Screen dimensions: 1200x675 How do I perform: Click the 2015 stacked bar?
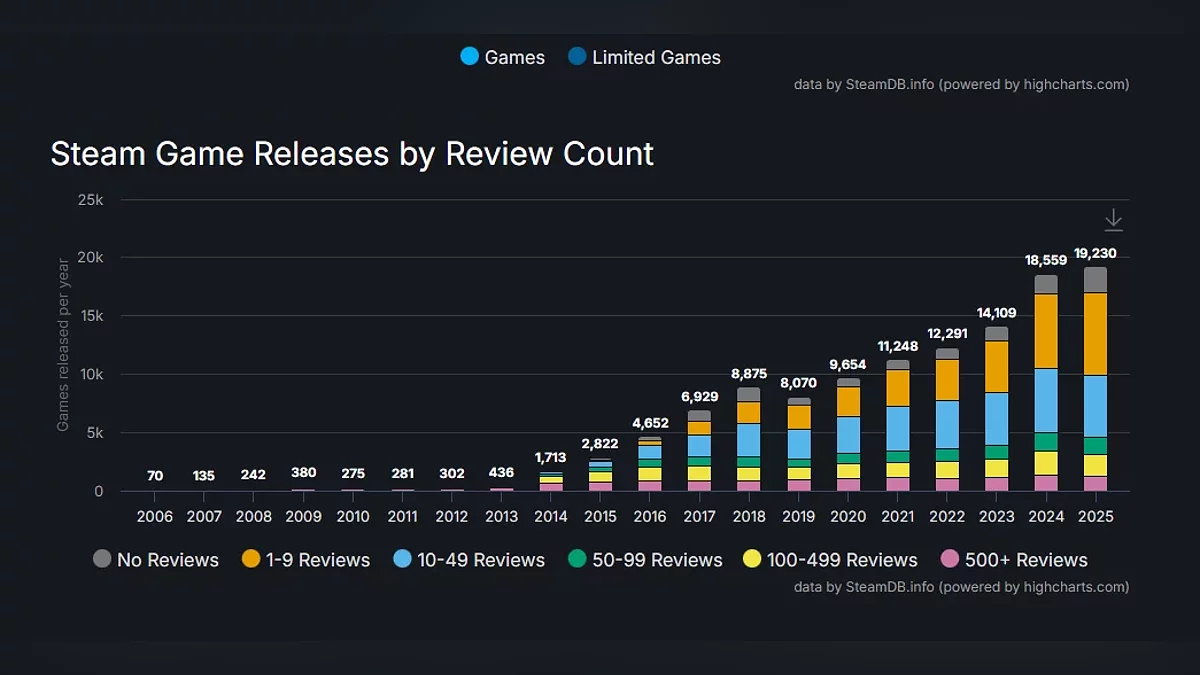pyautogui.click(x=601, y=475)
